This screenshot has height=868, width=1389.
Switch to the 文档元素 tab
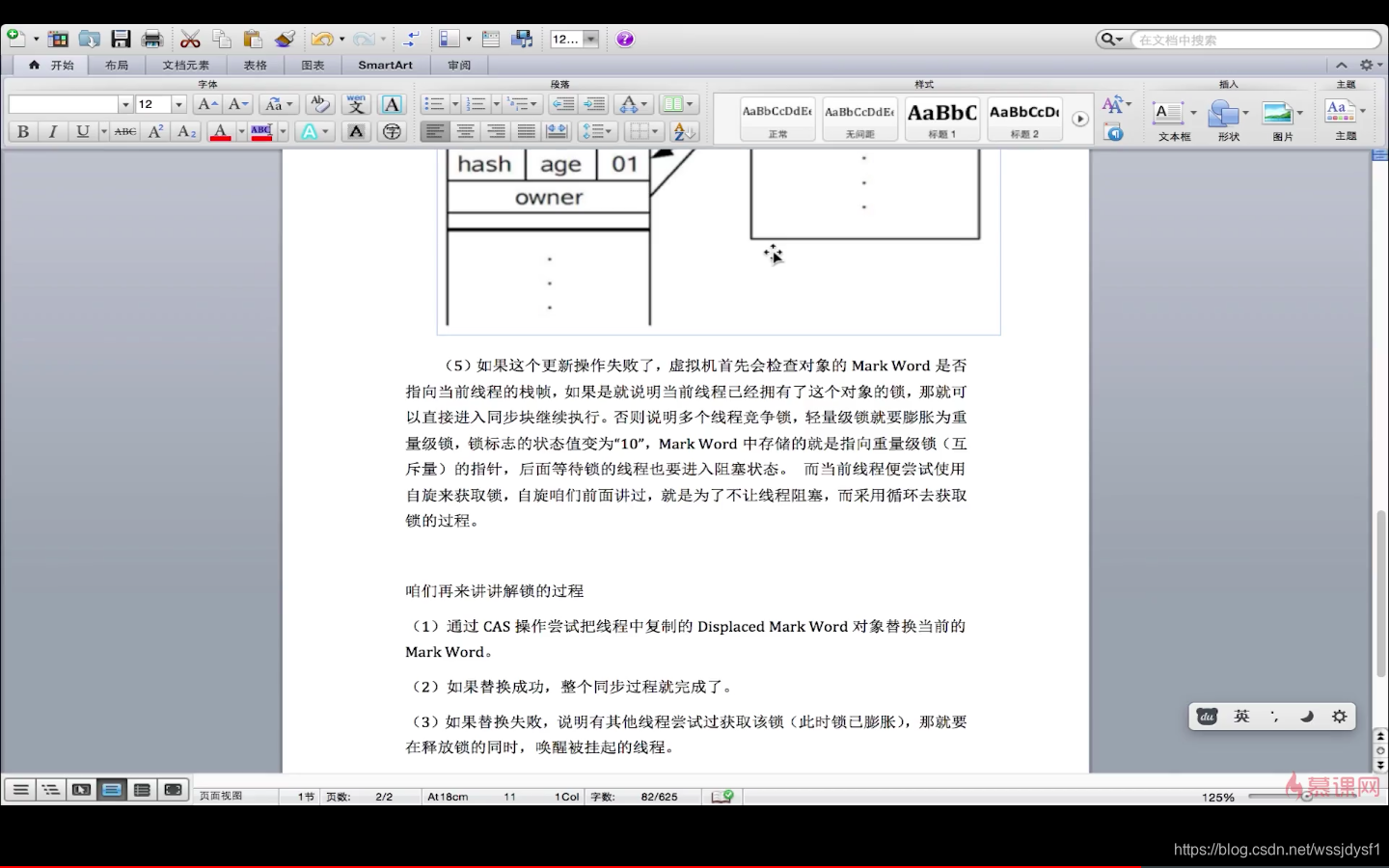(185, 65)
